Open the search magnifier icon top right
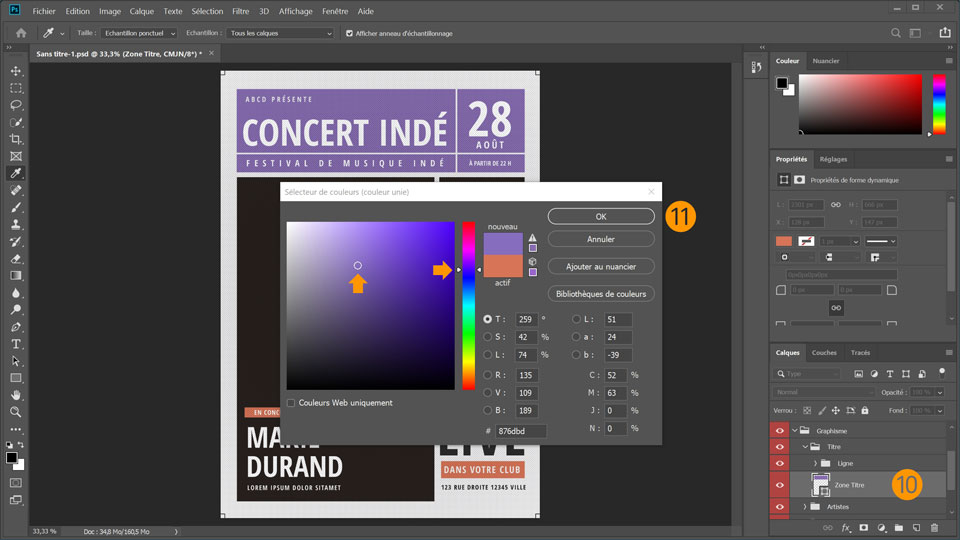This screenshot has height=540, width=960. tap(896, 33)
